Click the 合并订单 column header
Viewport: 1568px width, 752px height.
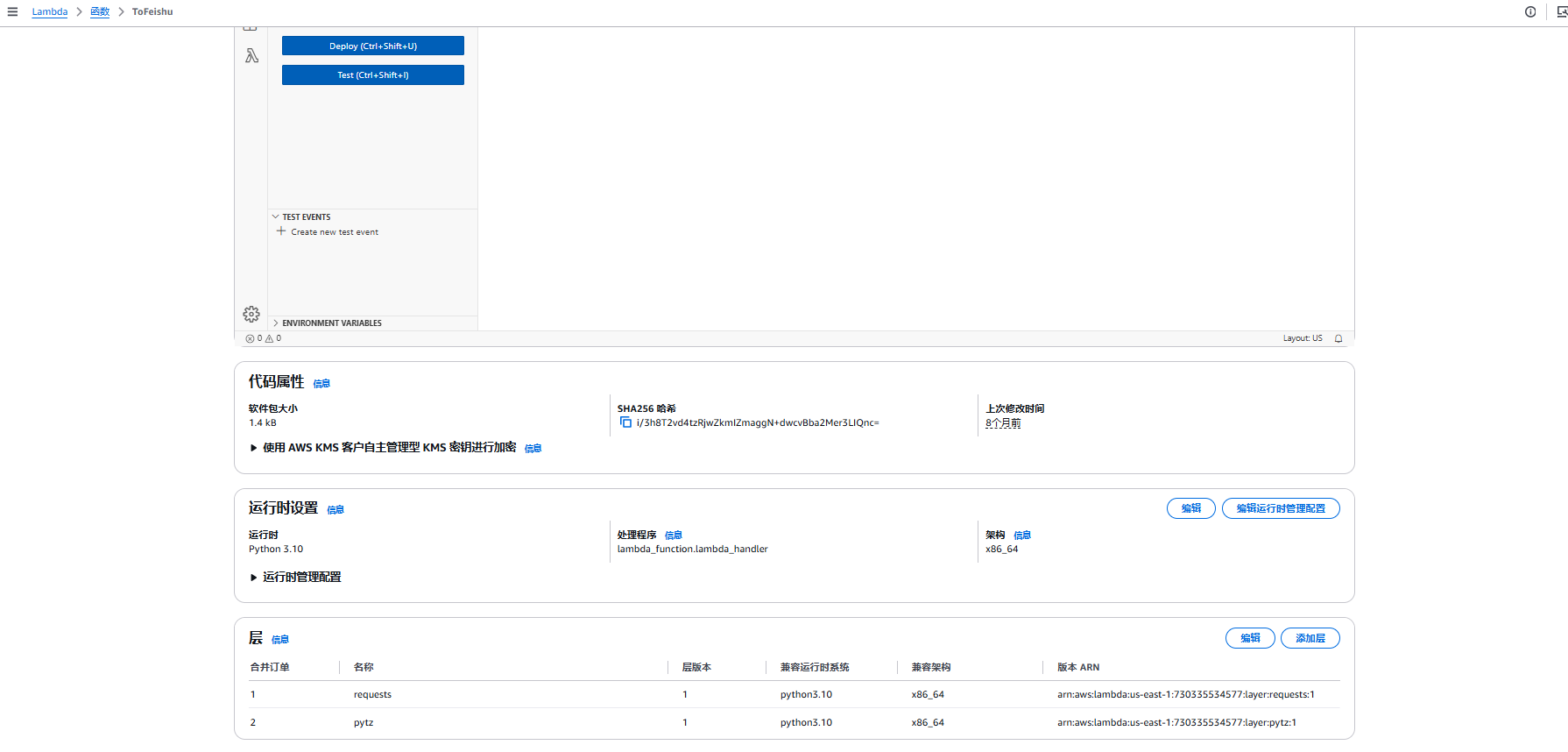[270, 667]
